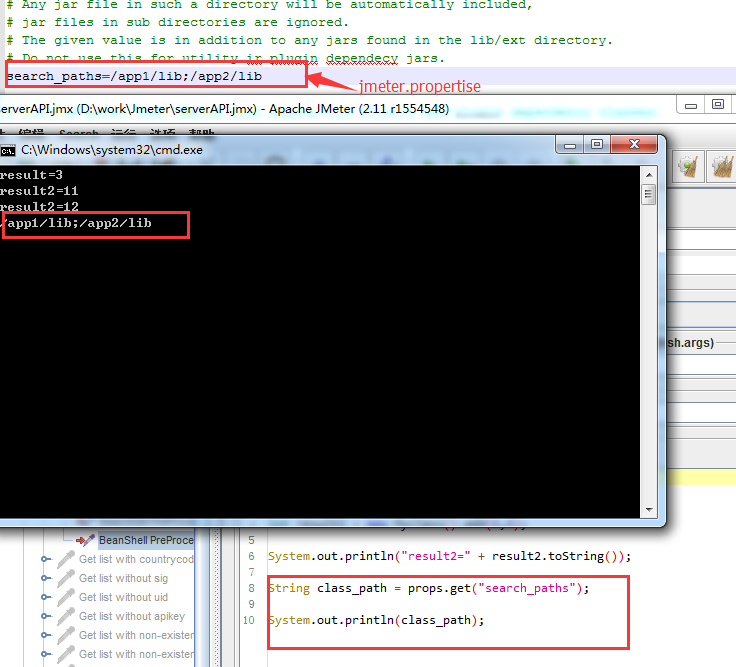Viewport: 736px width, 667px height.
Task: Expand the Get list without sig tree node
Action: [x=45, y=578]
